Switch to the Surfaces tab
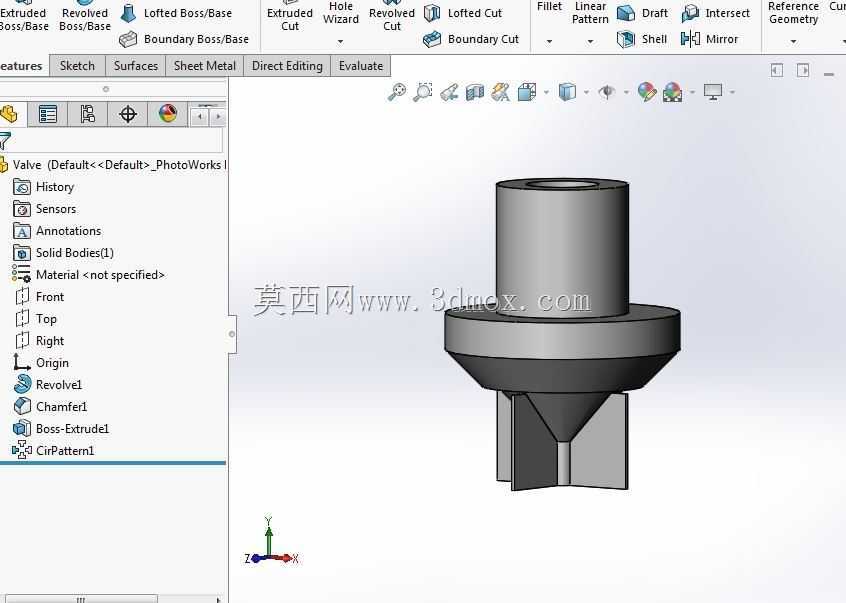 click(135, 66)
